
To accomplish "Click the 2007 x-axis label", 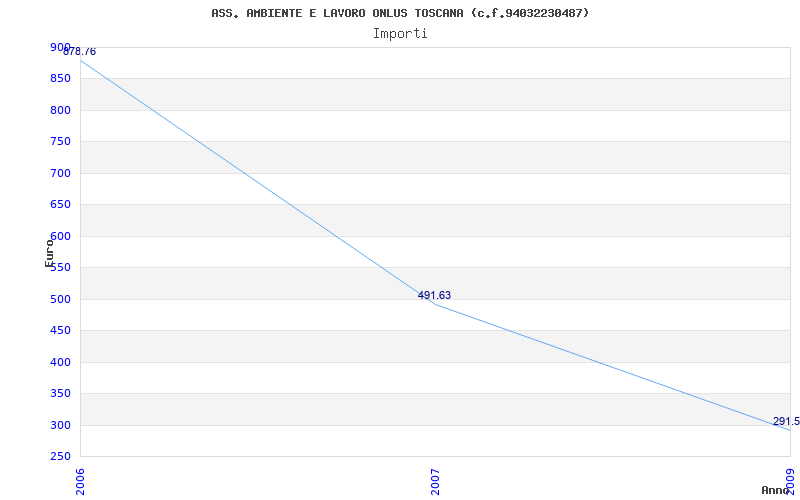I will [x=435, y=482].
